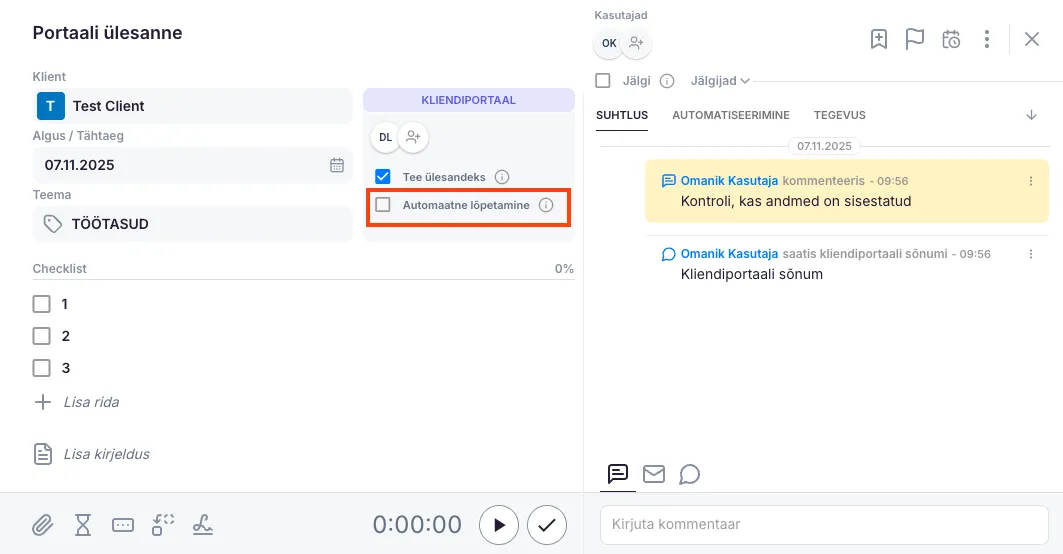The width and height of the screenshot is (1063, 554).
Task: Open the calendar clock reminder icon
Action: [951, 39]
